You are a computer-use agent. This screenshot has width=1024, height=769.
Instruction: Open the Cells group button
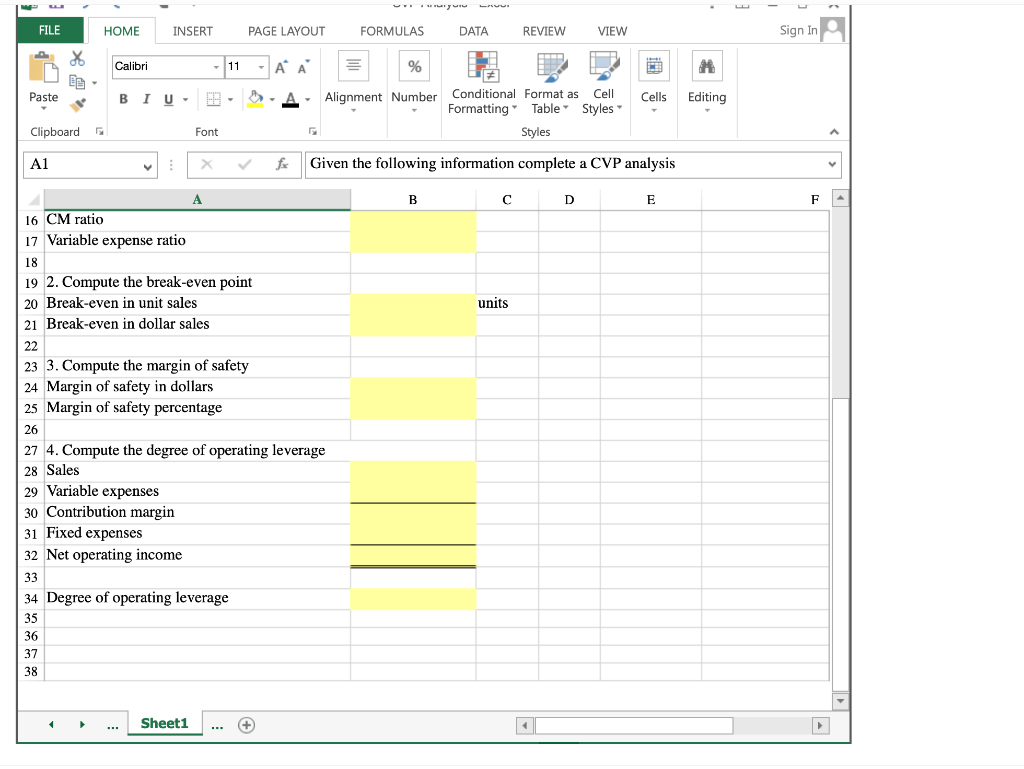[x=654, y=82]
